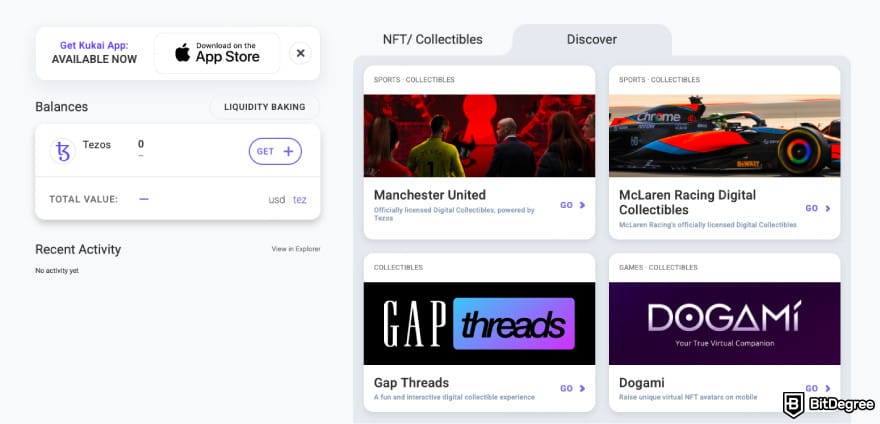Click GO on McLaren Racing Digital Collectibles

[818, 208]
